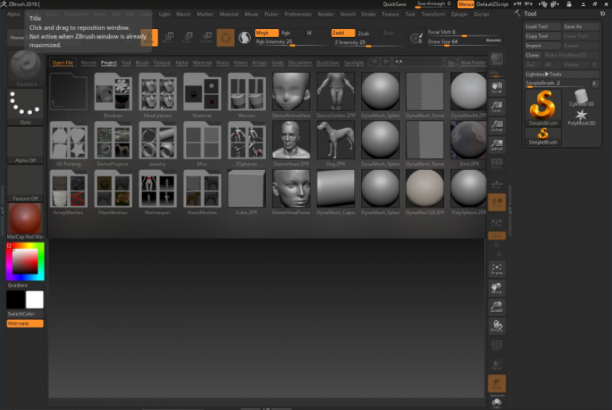
Task: Select the white secondary color swatch
Action: [34, 300]
